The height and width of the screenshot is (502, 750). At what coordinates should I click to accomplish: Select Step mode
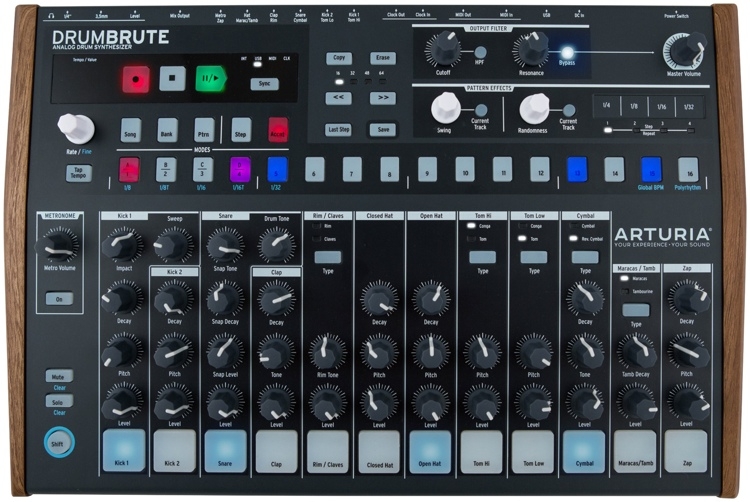pos(241,130)
